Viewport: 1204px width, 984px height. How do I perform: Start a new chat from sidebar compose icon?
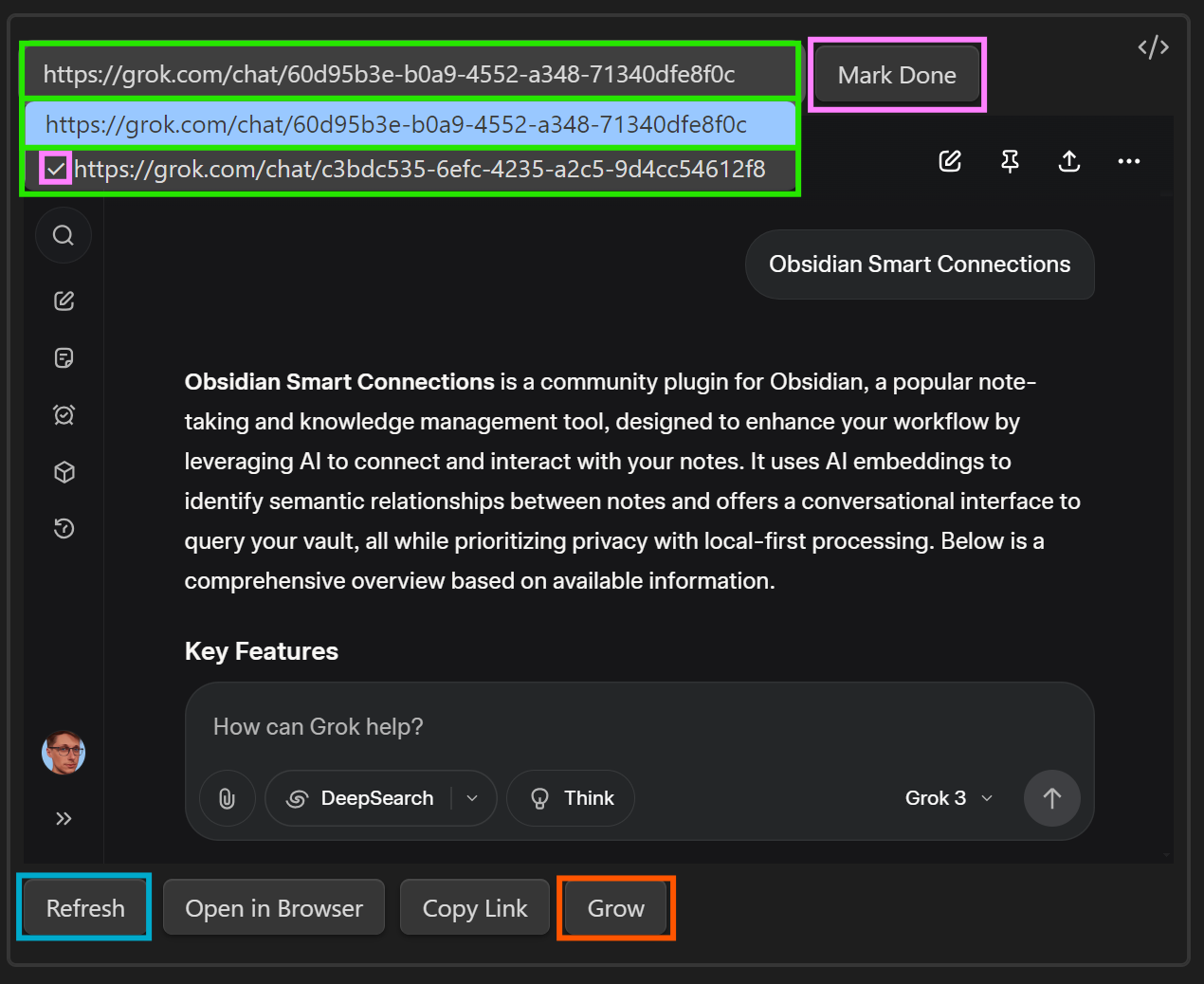tap(64, 301)
